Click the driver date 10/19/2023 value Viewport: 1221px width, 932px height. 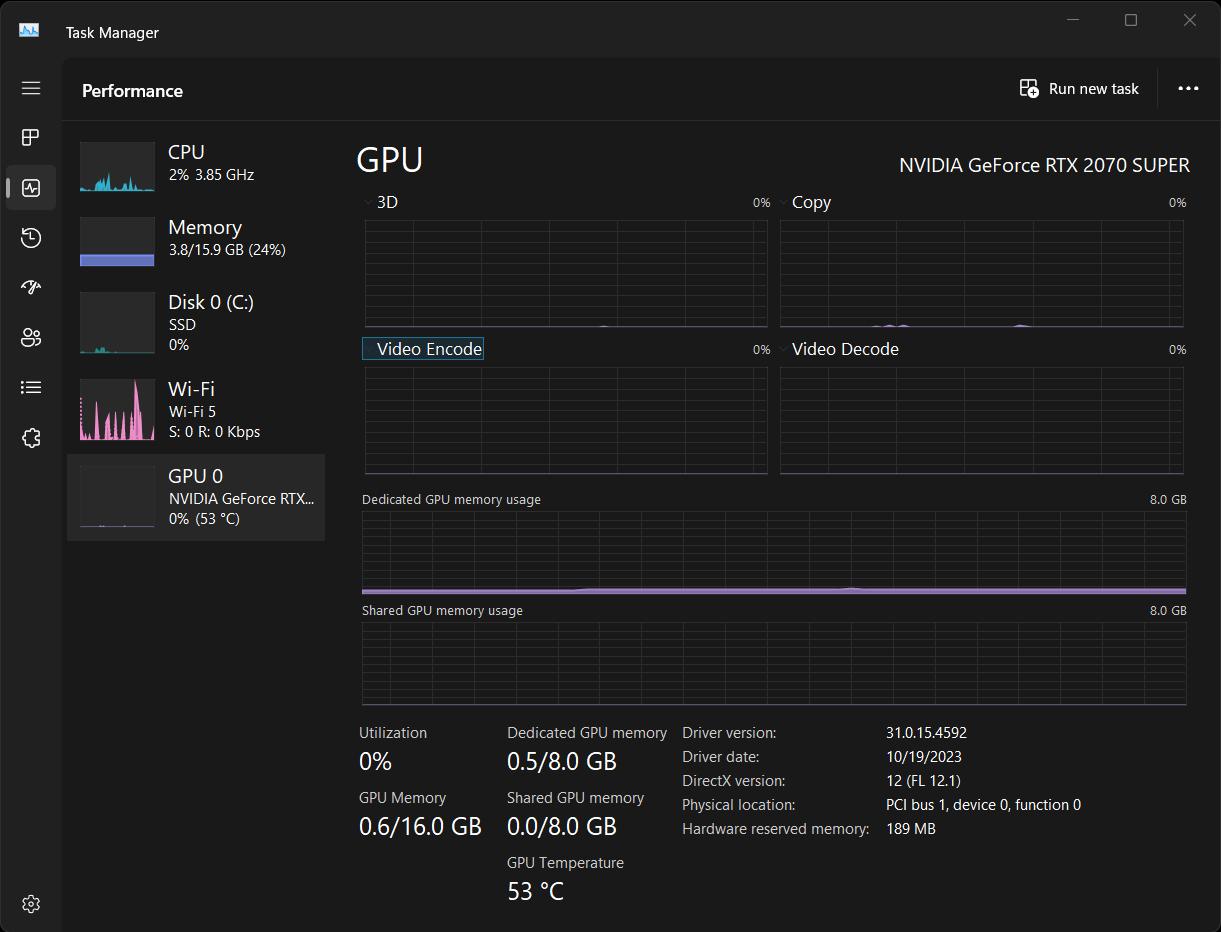(924, 757)
